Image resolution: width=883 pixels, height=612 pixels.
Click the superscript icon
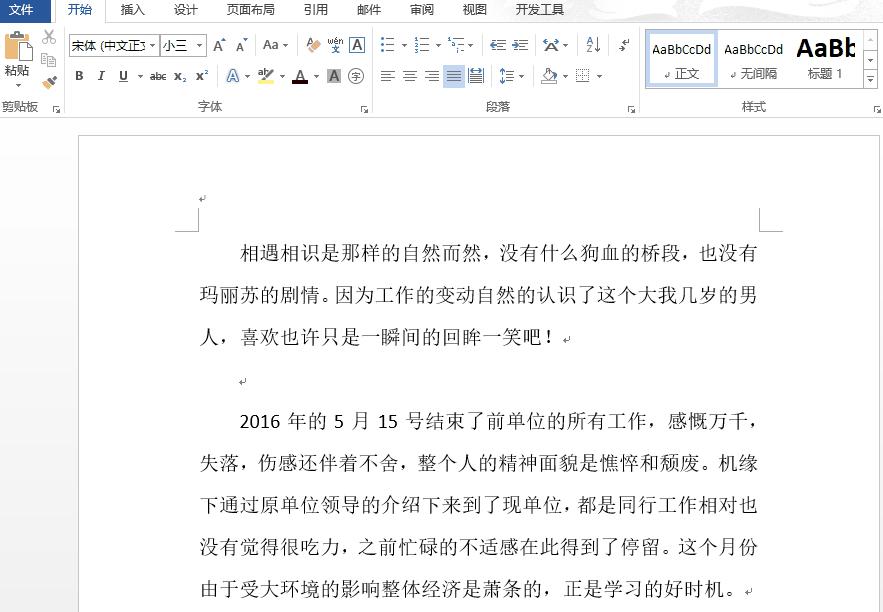[x=202, y=75]
